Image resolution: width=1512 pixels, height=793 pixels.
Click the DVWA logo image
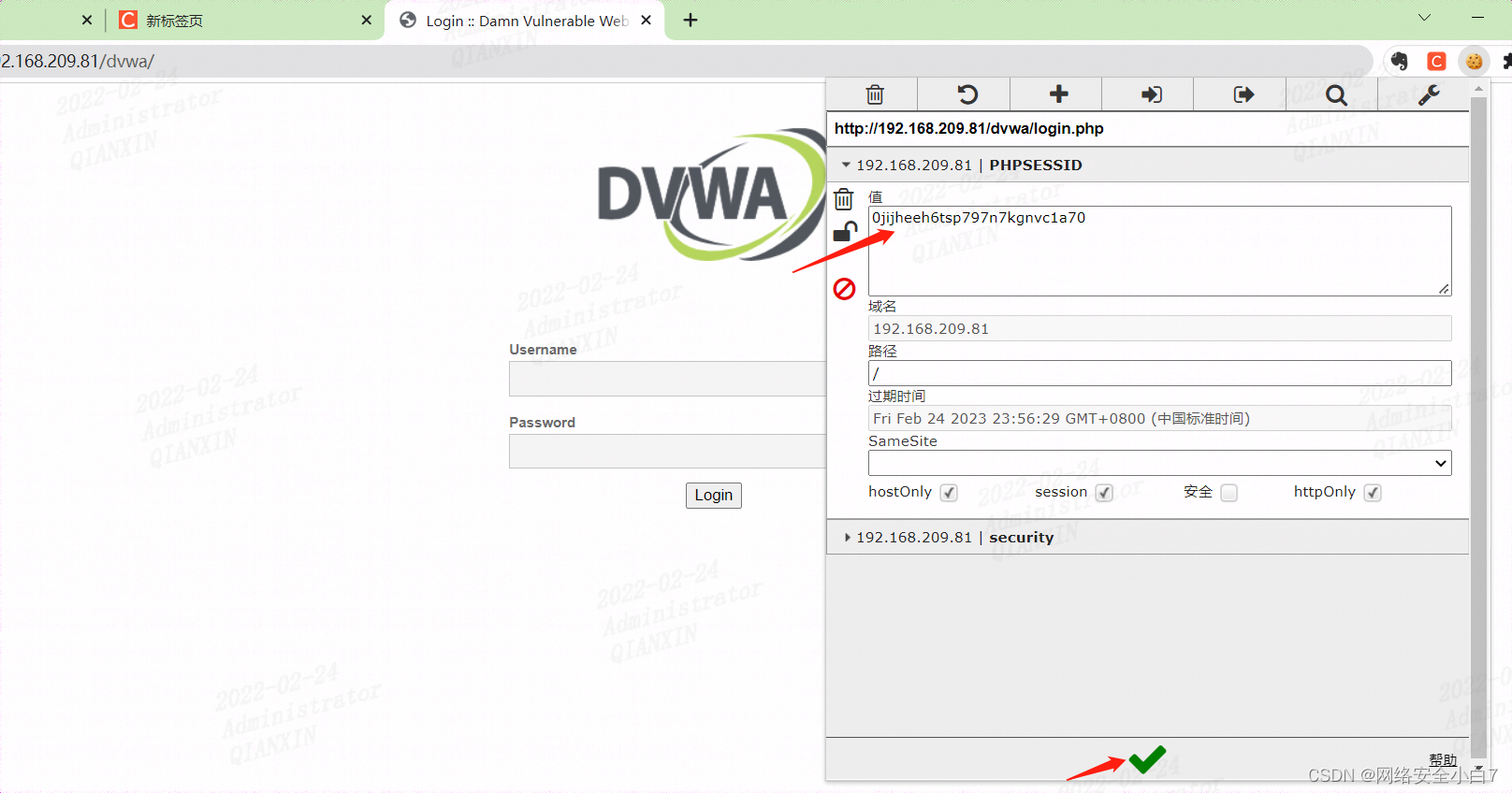tap(712, 195)
